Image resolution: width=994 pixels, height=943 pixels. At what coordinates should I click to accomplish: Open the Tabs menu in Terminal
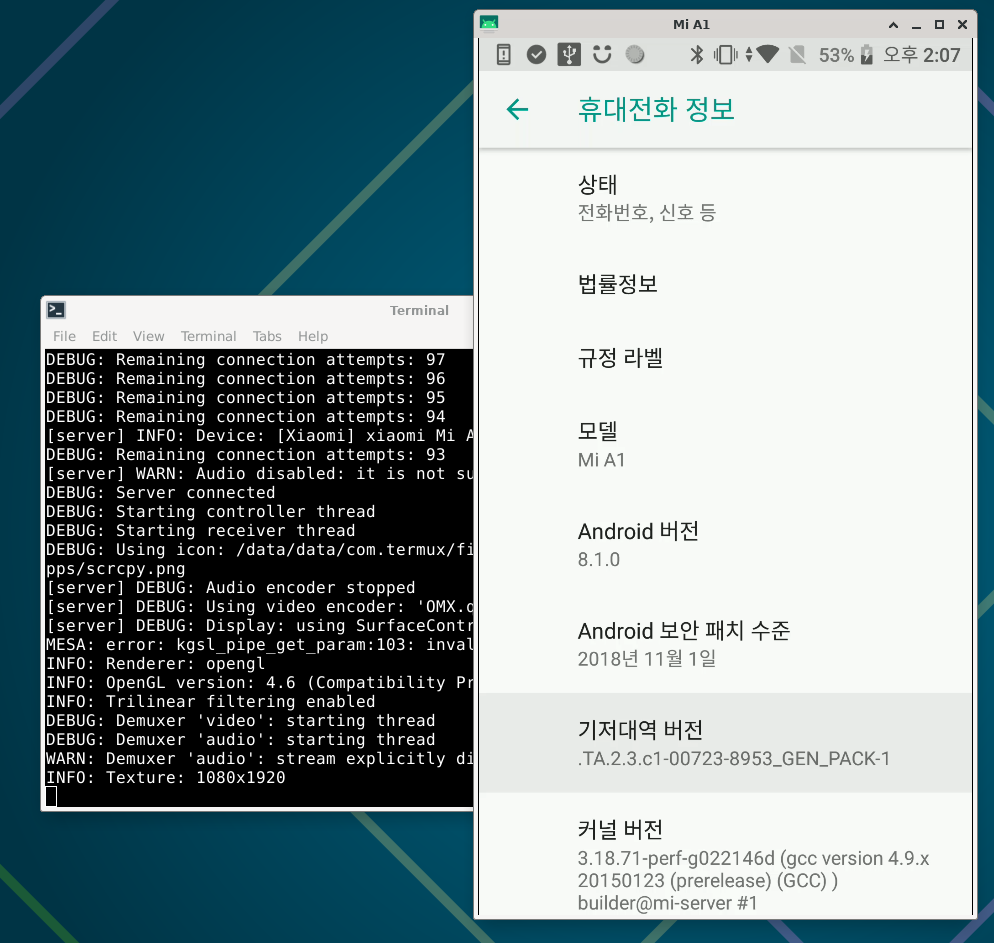pyautogui.click(x=267, y=336)
